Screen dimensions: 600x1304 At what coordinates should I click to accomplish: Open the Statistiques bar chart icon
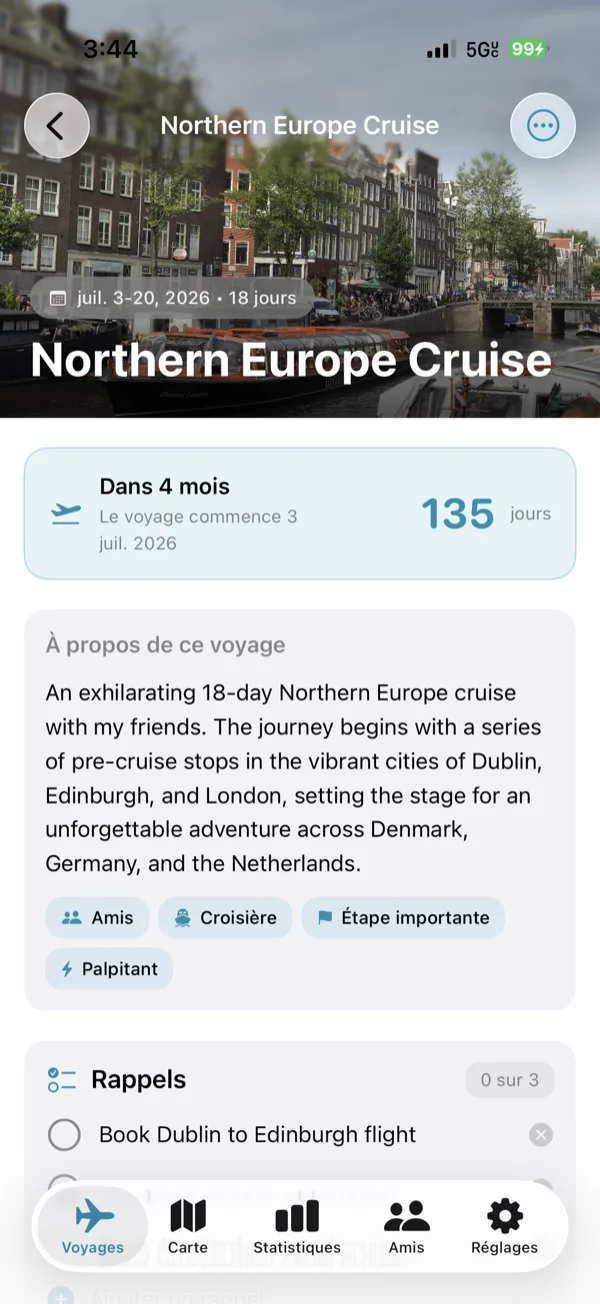(298, 1216)
